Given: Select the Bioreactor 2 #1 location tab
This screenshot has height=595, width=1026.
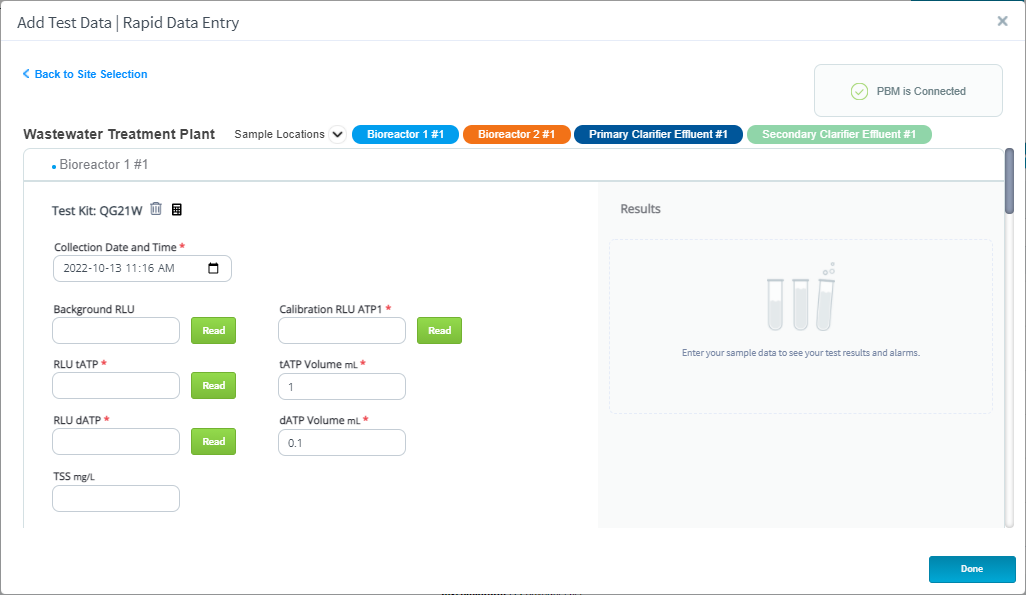Looking at the screenshot, I should [x=516, y=134].
